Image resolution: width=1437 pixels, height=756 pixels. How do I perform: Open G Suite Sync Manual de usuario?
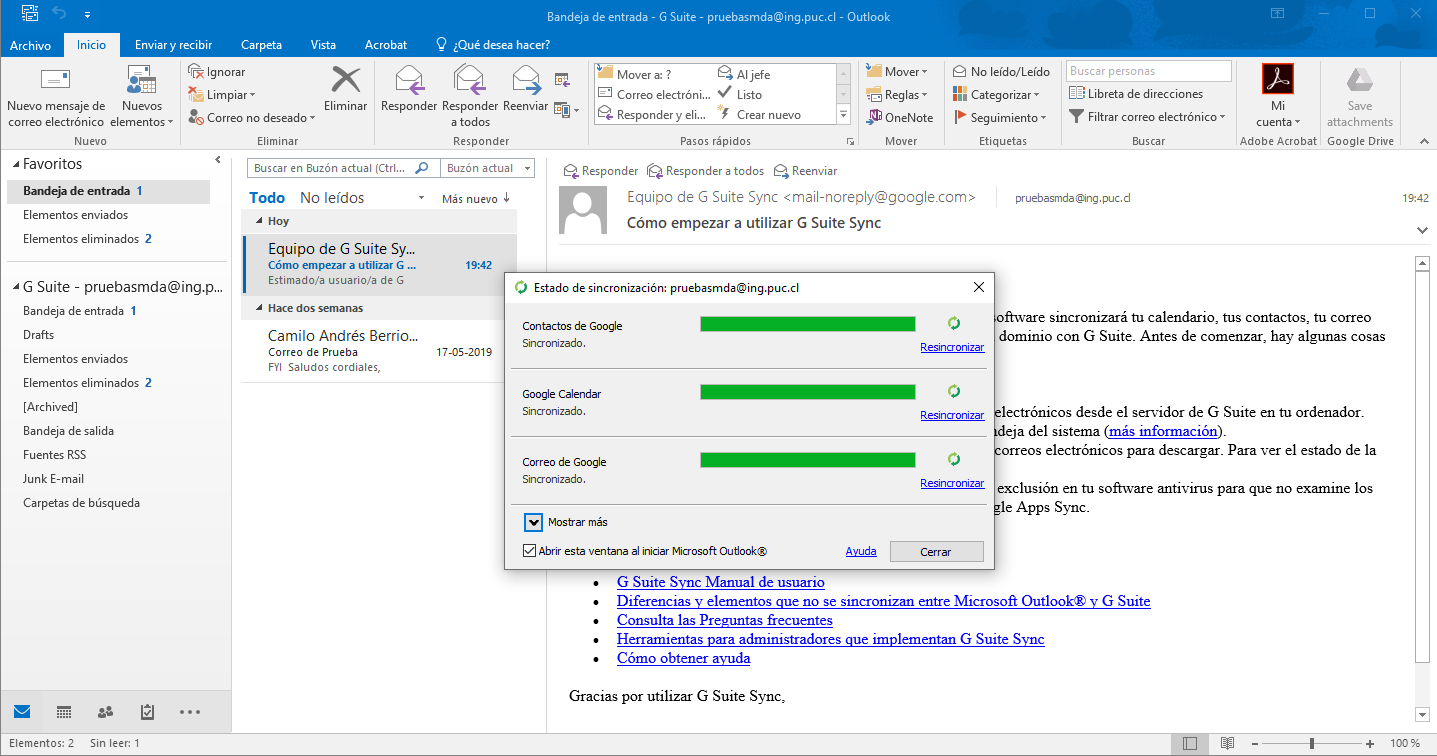point(720,582)
